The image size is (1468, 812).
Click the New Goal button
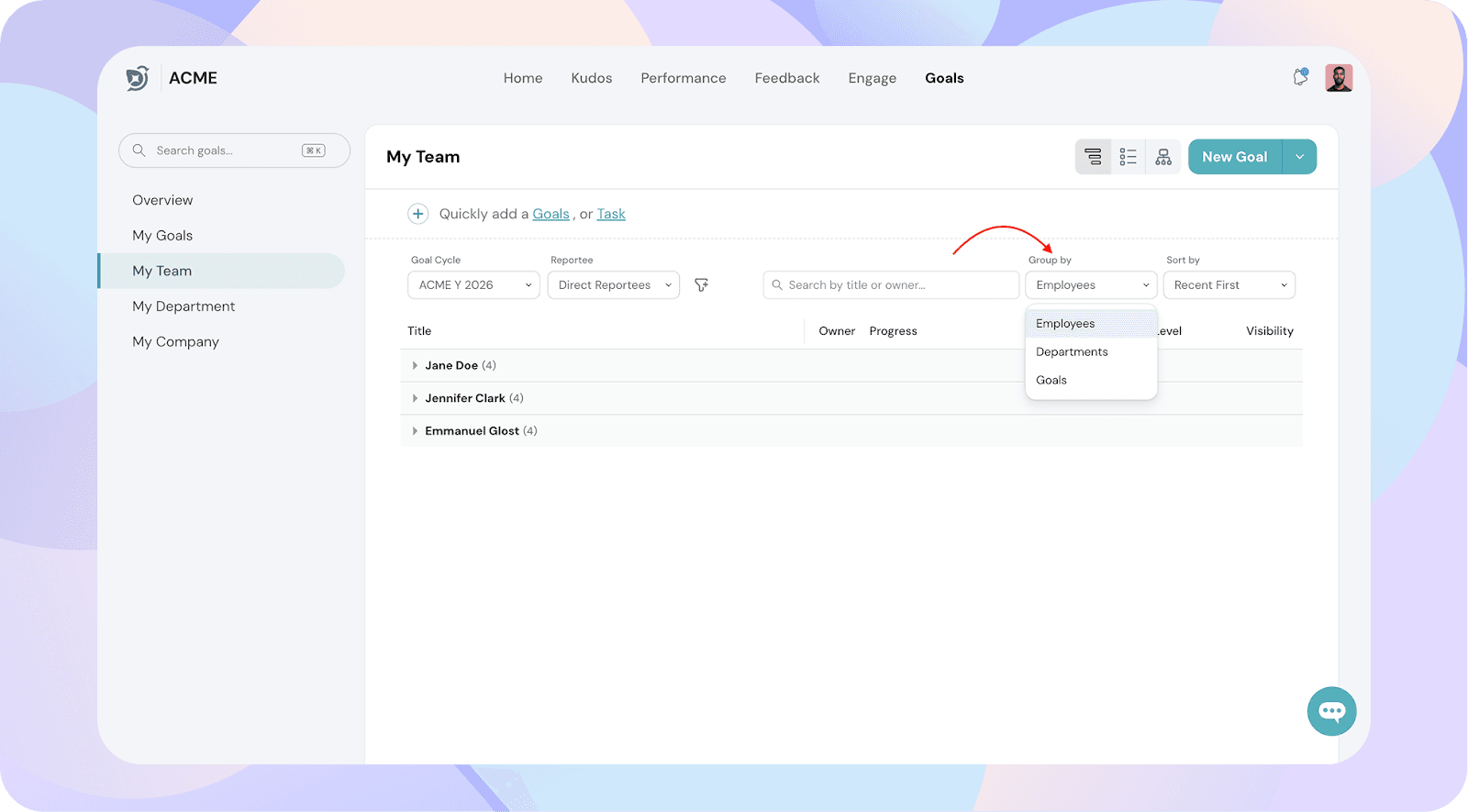(1234, 157)
